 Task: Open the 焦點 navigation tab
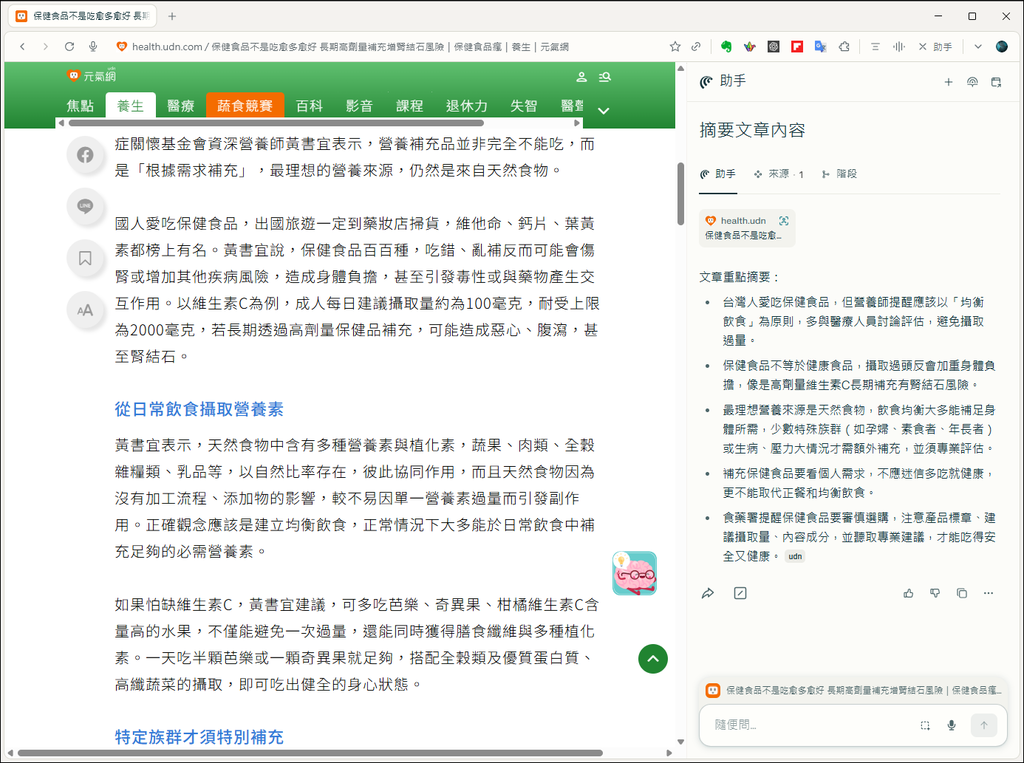click(x=80, y=106)
